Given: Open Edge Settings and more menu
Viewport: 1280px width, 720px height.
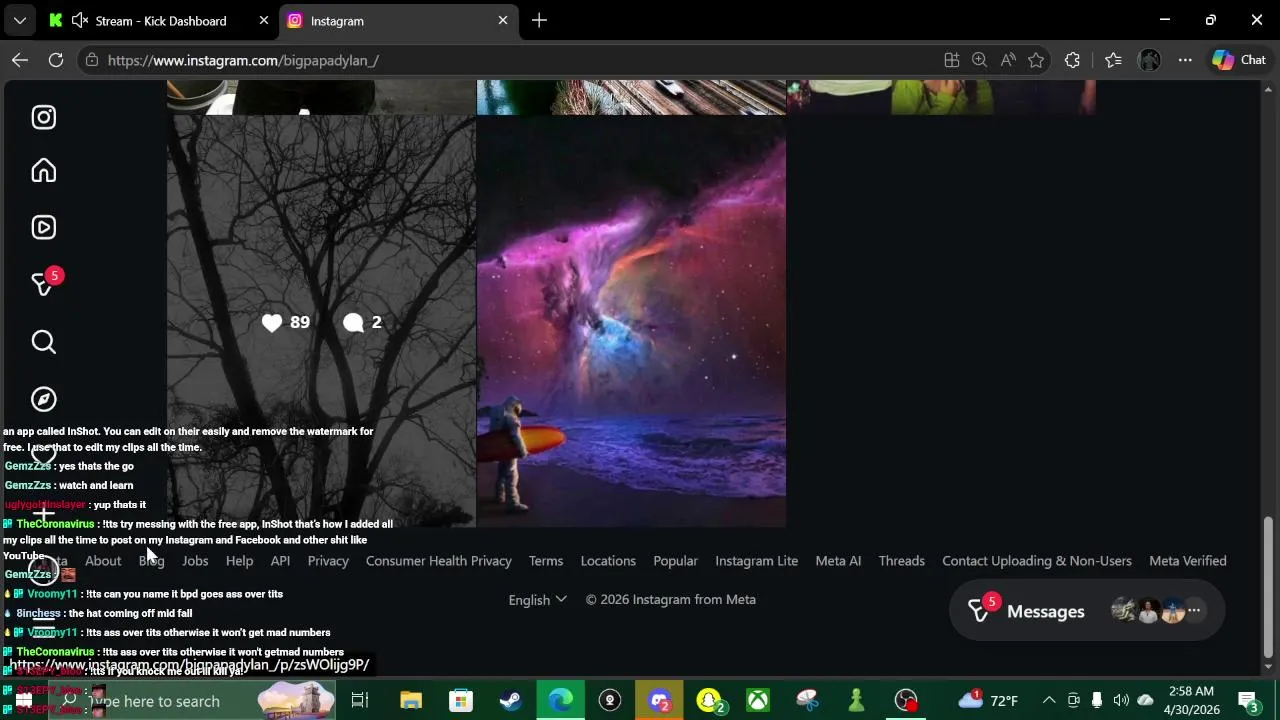Looking at the screenshot, I should click(1185, 60).
